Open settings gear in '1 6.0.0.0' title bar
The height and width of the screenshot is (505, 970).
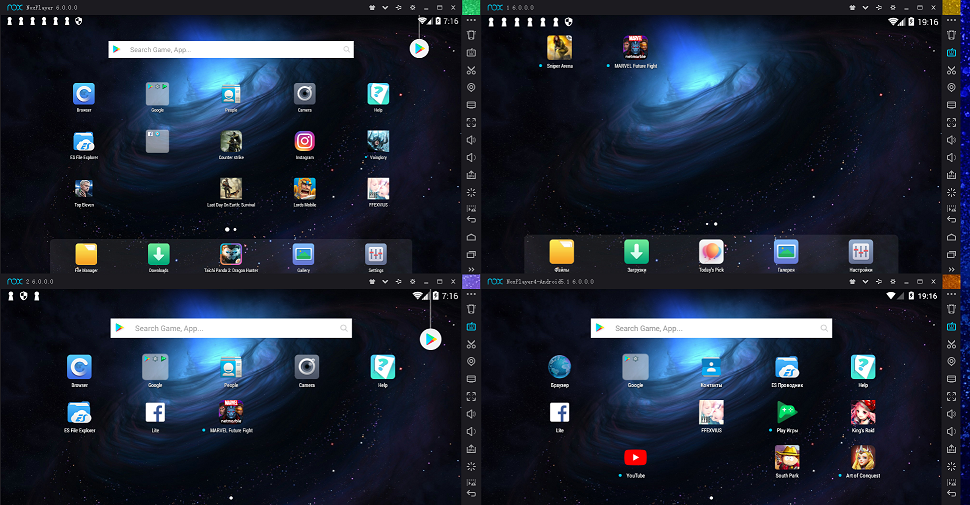pyautogui.click(x=893, y=7)
